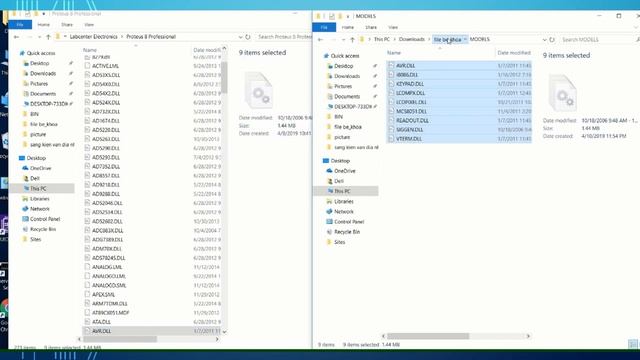
Task: Click vertical scrollbar thumb in Proteus window
Action: (224, 78)
